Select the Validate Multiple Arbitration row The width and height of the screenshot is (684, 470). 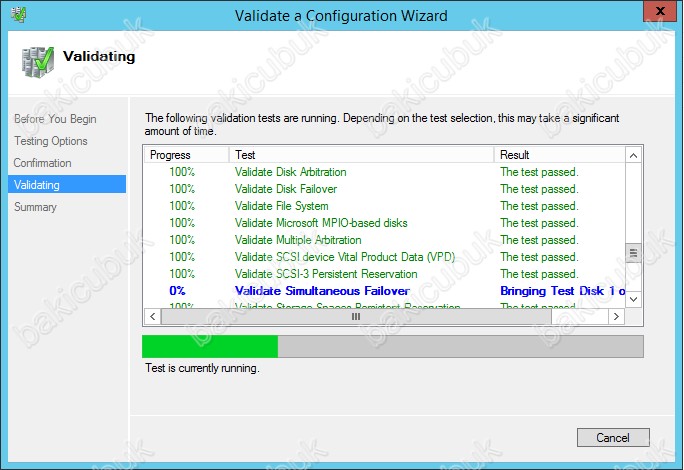tap(385, 240)
